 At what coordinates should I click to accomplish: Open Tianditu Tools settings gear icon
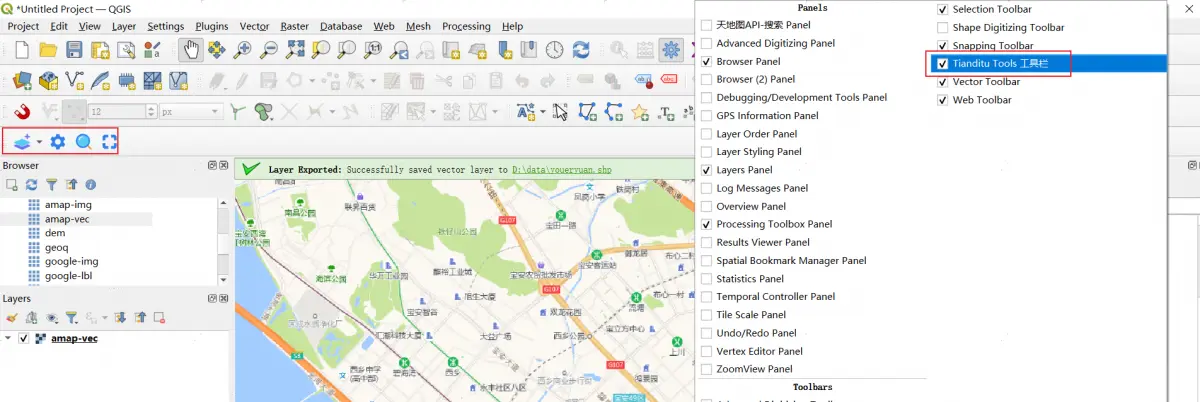coord(58,142)
